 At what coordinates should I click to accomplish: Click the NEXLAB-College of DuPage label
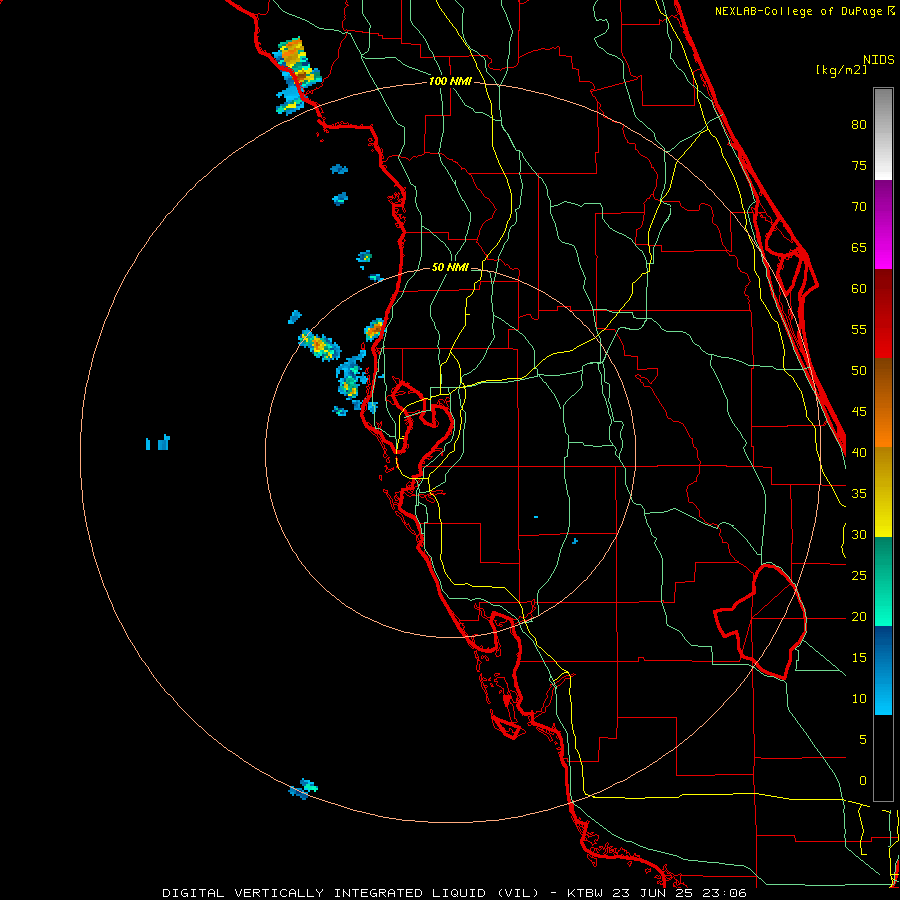click(804, 11)
